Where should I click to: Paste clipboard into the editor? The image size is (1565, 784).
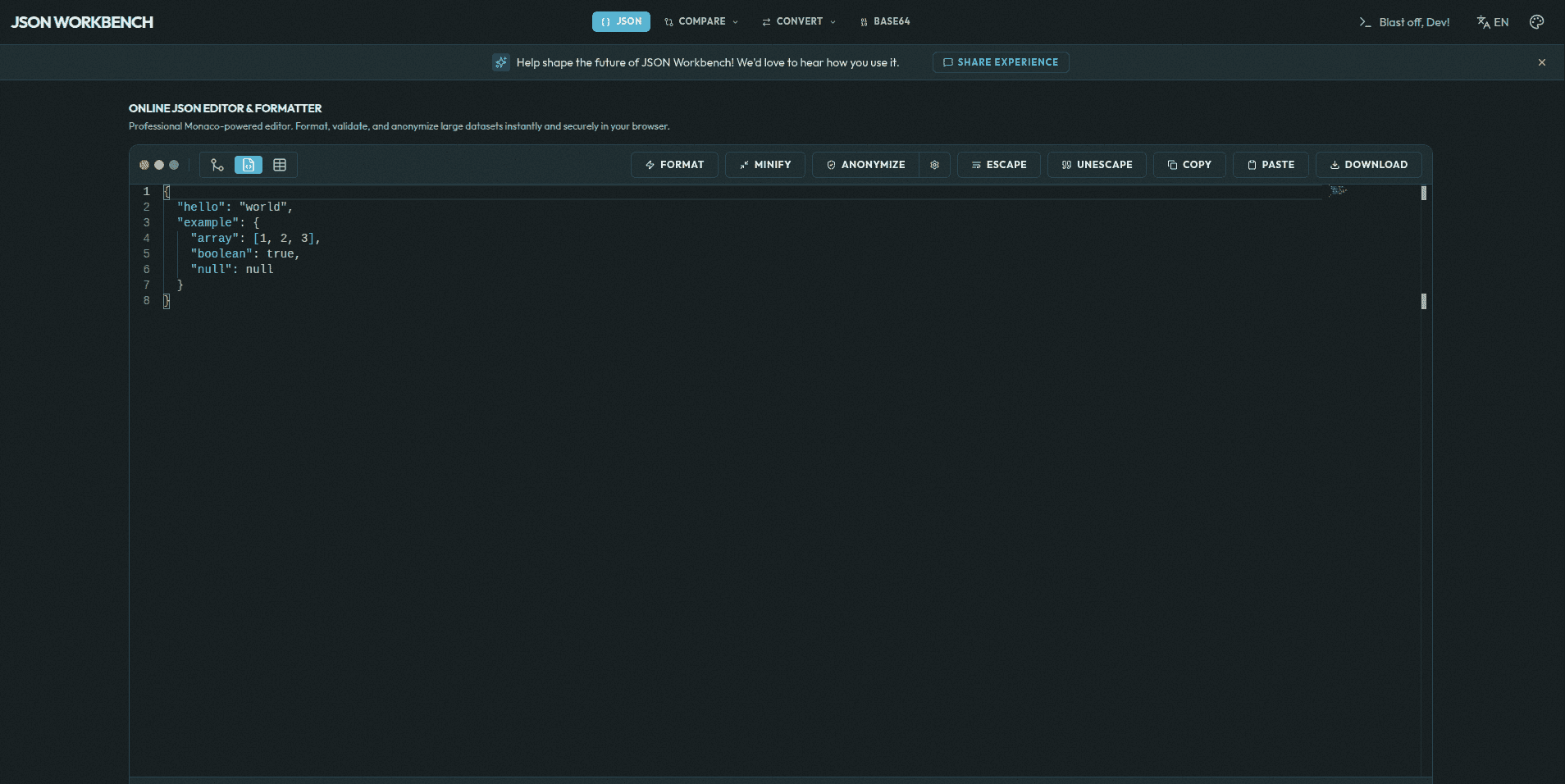pos(1271,165)
